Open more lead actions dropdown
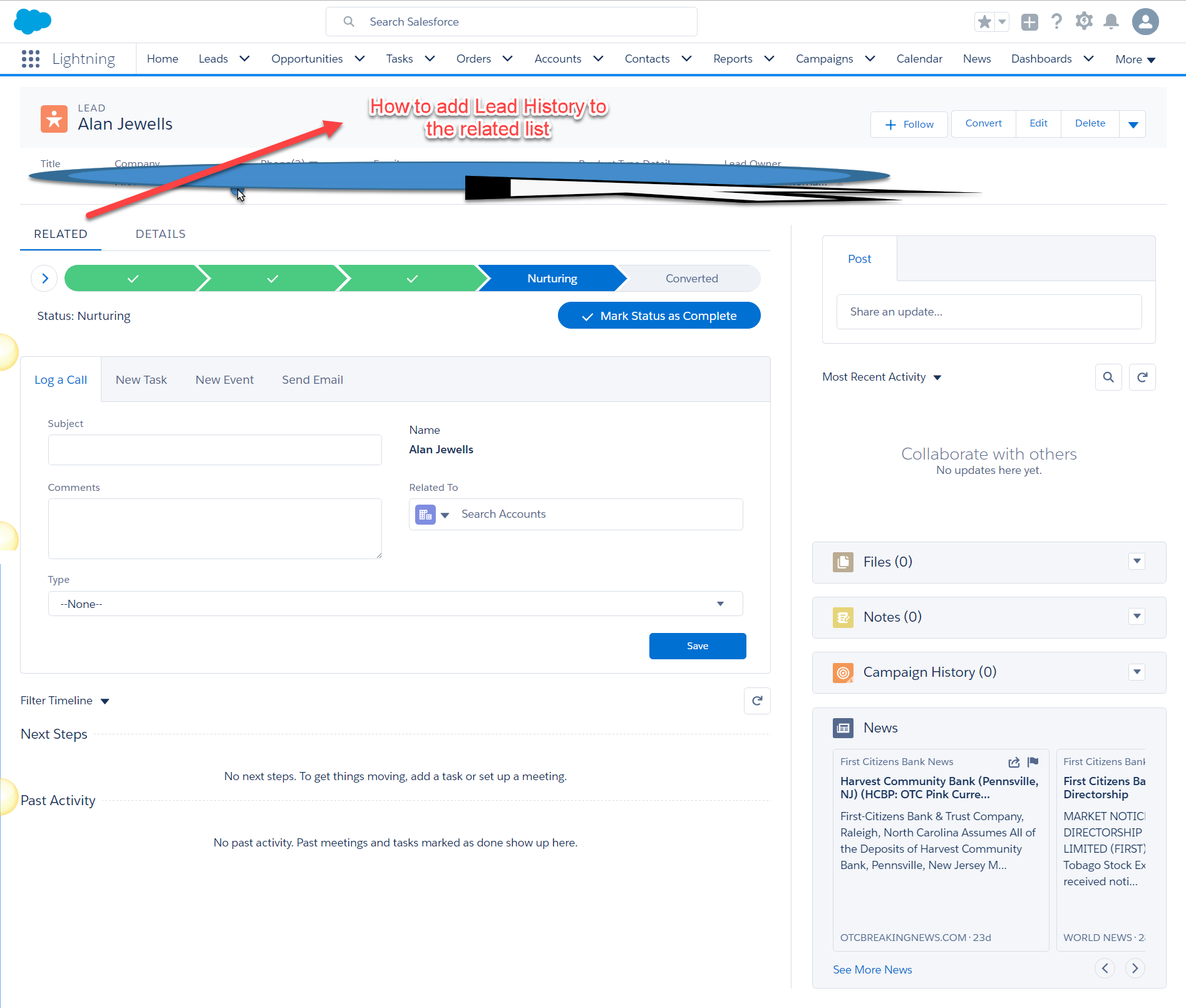The height and width of the screenshot is (1008, 1186). click(x=1133, y=124)
